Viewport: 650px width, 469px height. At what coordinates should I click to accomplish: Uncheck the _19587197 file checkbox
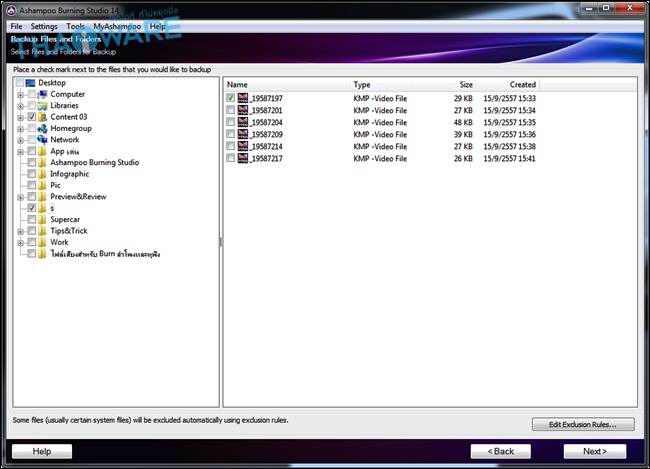230,98
